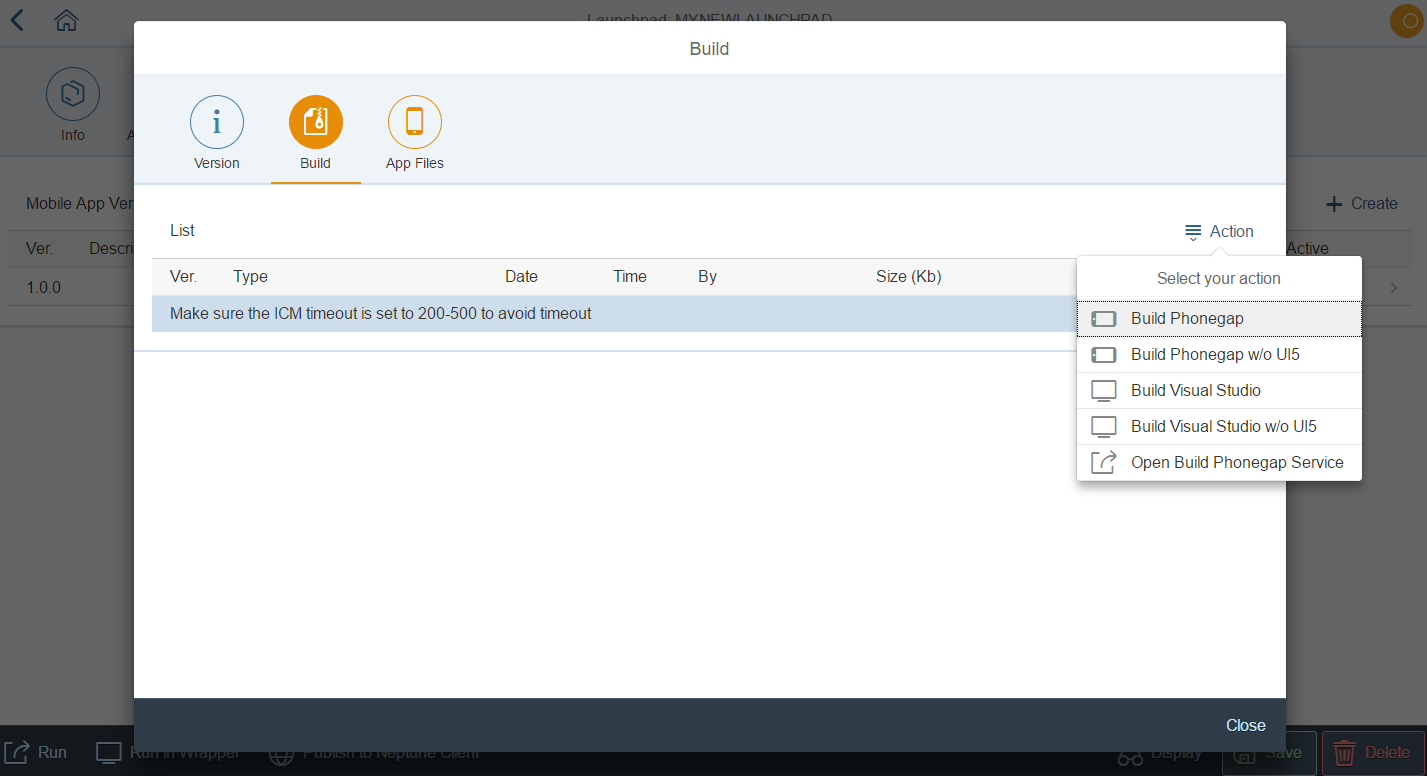Click Create to add version
Viewport: 1427px width, 776px height.
1361,204
